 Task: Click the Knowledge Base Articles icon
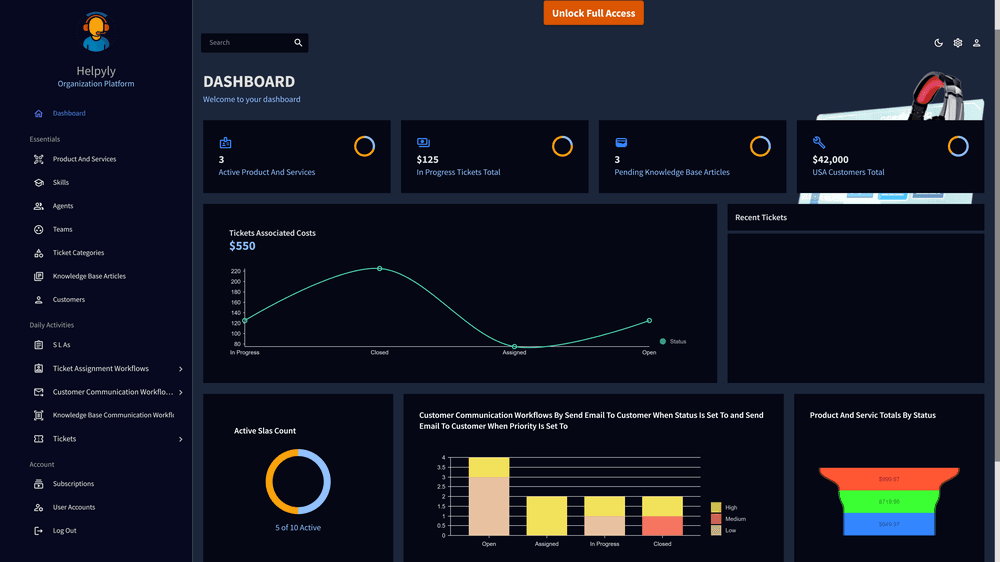[39, 276]
